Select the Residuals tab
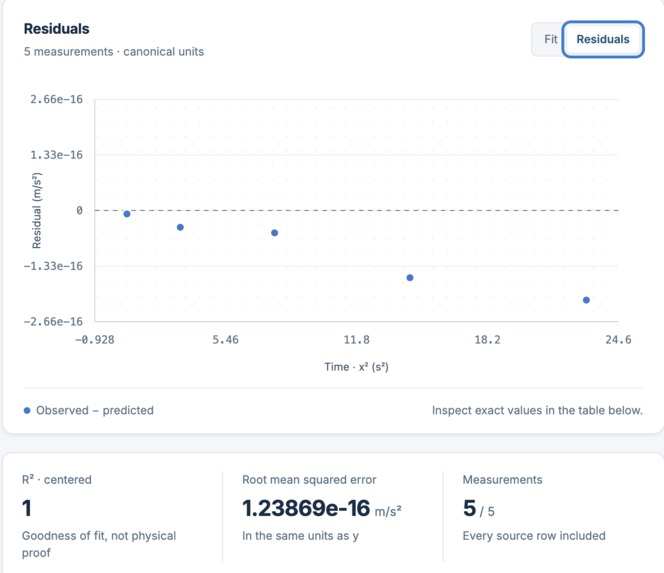Screen dimensions: 664x573 pyautogui.click(x=603, y=39)
